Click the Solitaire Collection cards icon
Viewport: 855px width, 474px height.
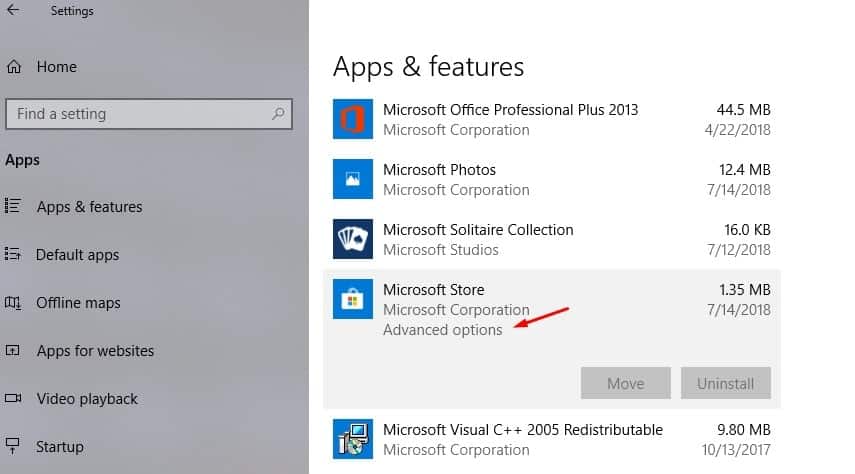(353, 239)
